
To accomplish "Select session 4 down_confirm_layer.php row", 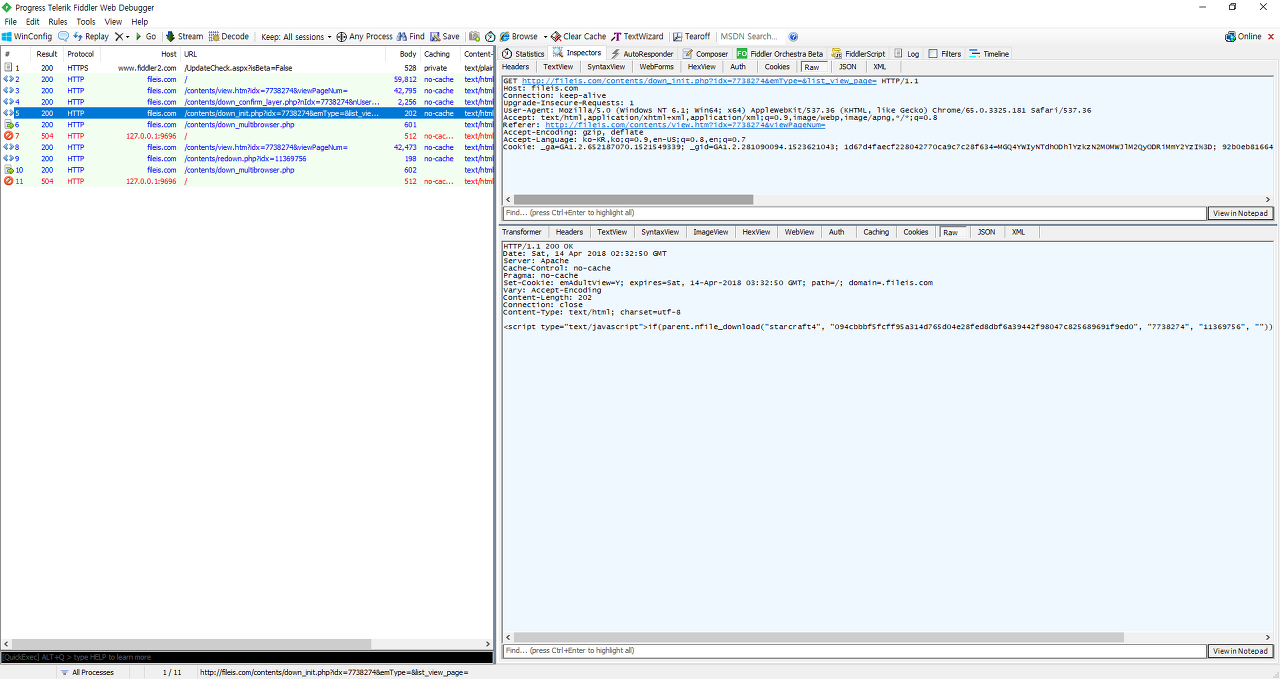I will 247,102.
